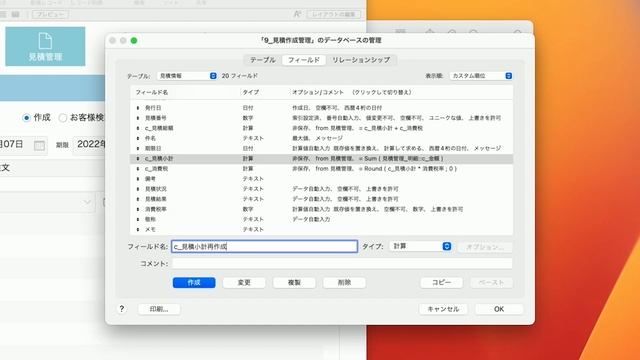Click the 印刷... button
The height and width of the screenshot is (360, 640).
coord(159,309)
